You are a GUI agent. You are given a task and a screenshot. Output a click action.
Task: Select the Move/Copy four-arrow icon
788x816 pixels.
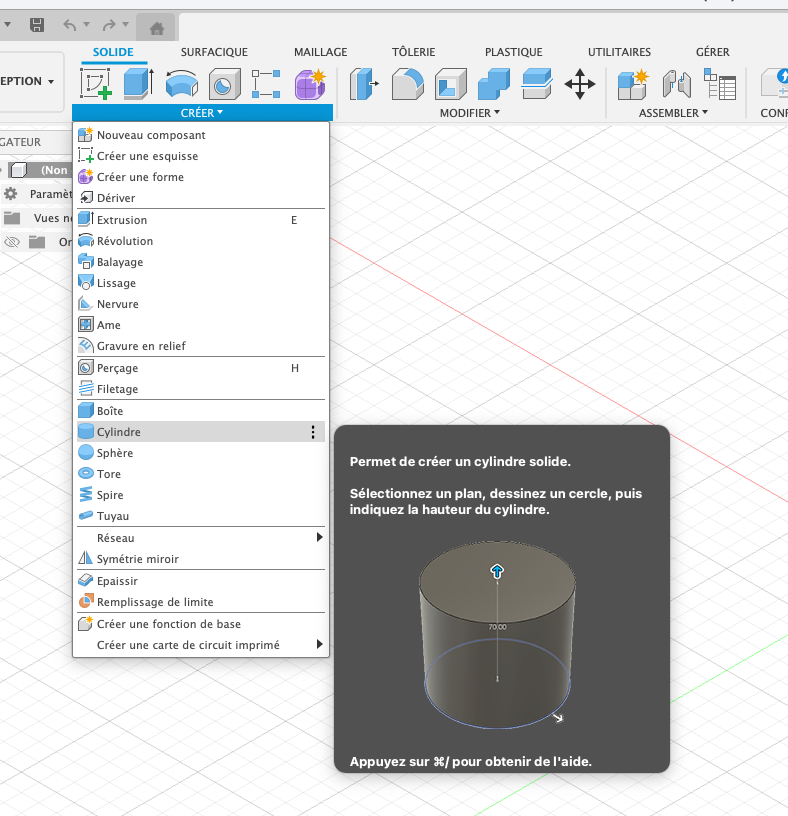(580, 84)
